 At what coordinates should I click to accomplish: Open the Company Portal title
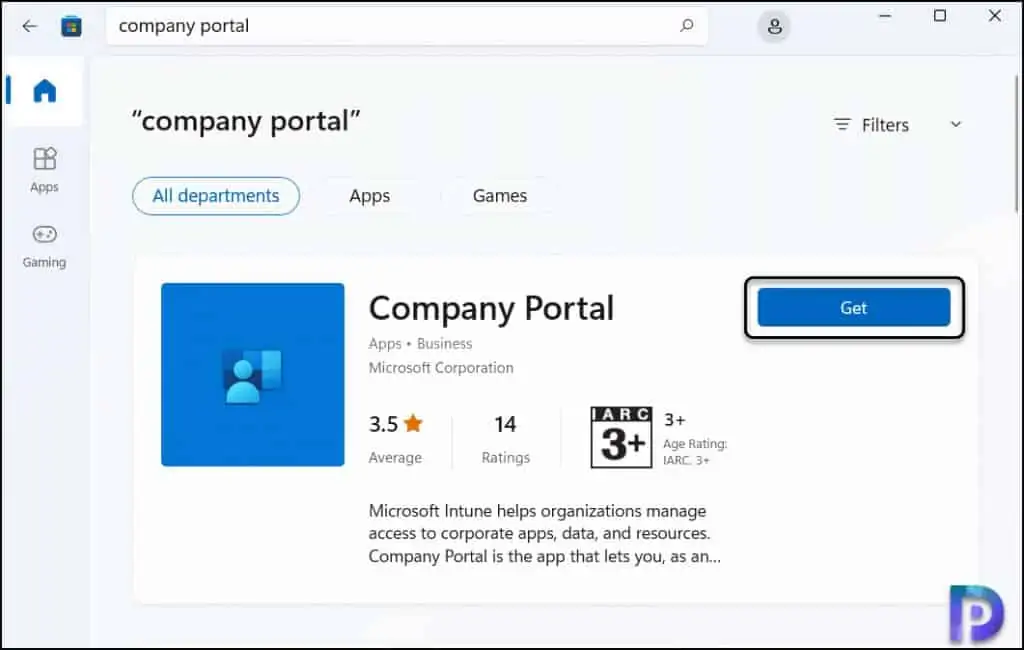tap(491, 308)
